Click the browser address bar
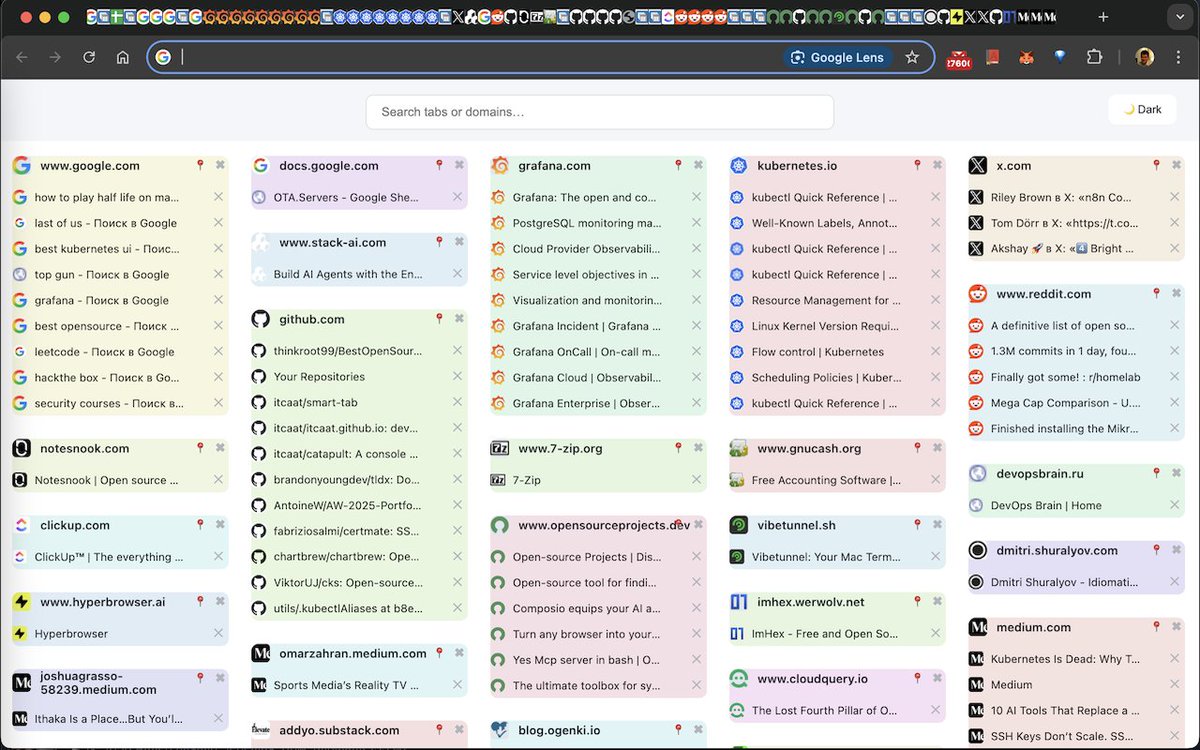The height and width of the screenshot is (750, 1200). point(480,57)
